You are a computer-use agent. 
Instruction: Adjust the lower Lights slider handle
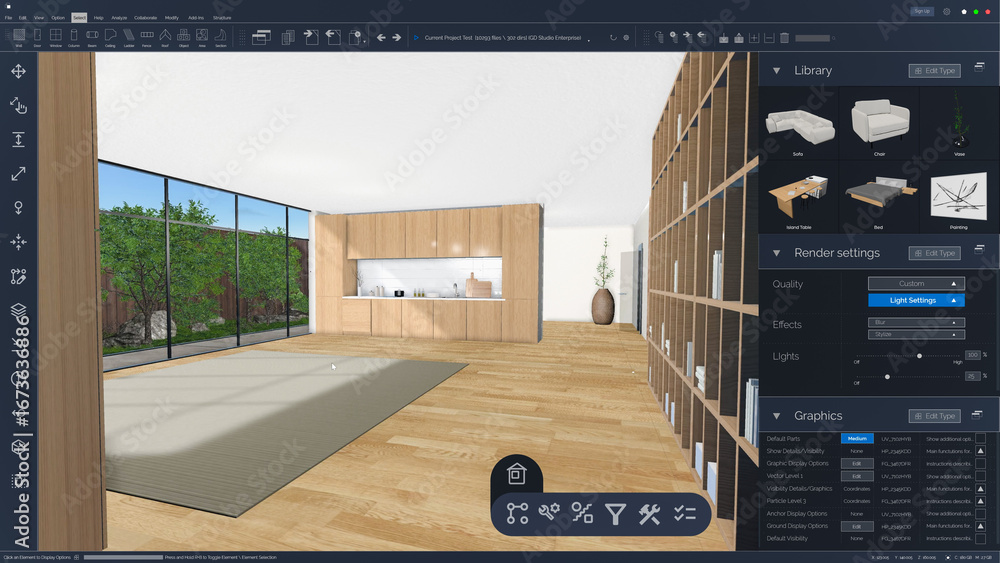(887, 377)
